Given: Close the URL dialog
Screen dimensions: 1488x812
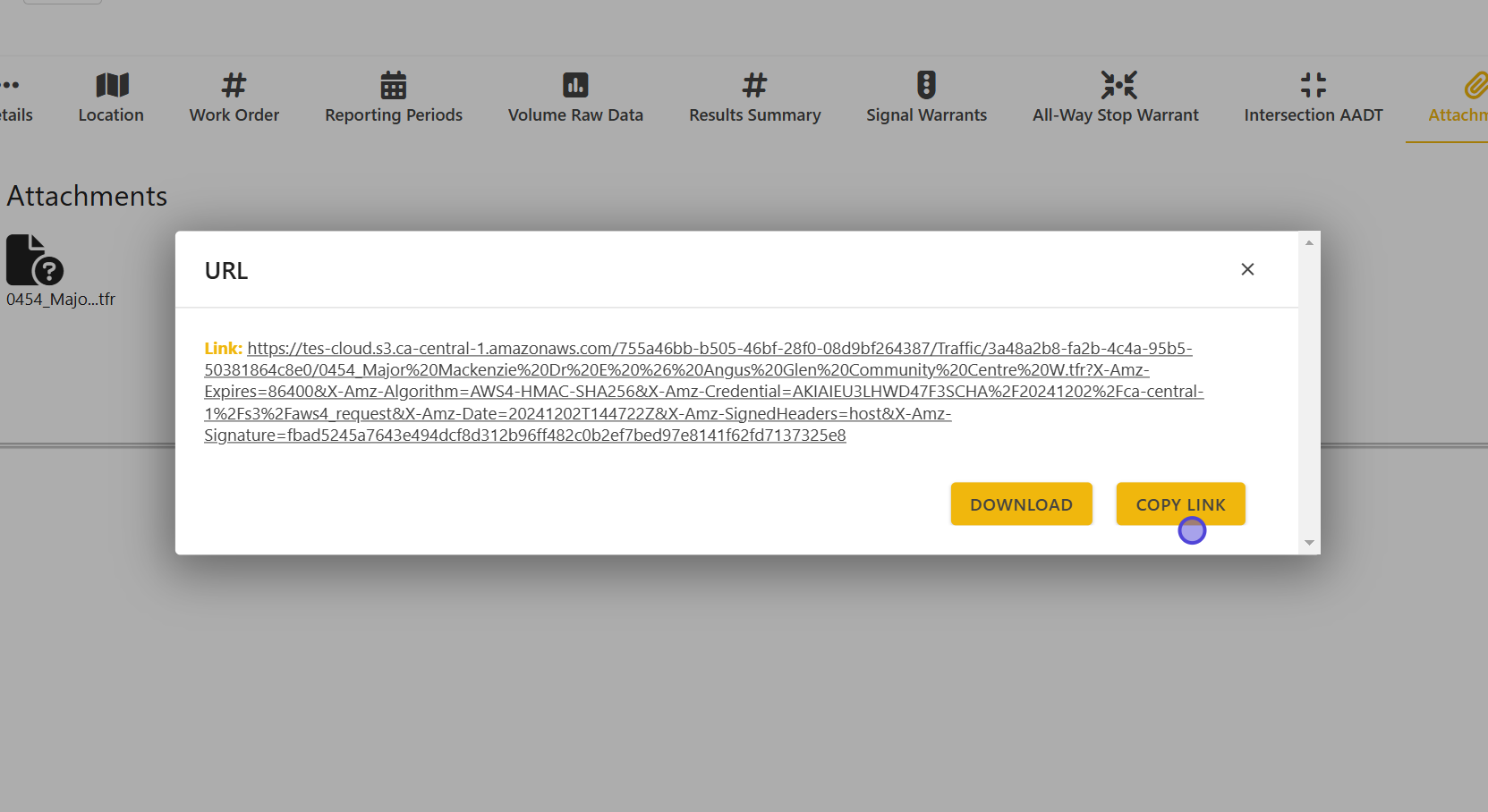Looking at the screenshot, I should 1247,269.
